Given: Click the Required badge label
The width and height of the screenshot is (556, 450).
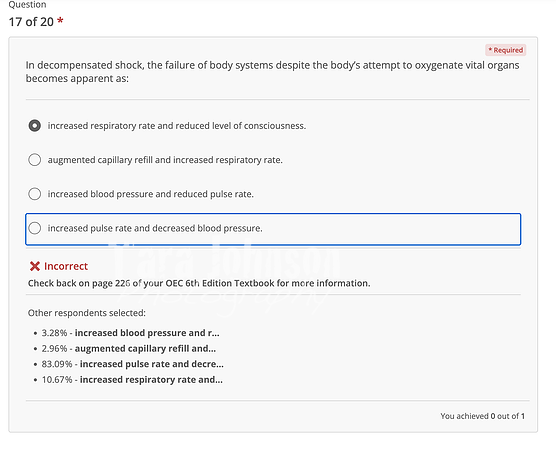Looking at the screenshot, I should coord(505,50).
